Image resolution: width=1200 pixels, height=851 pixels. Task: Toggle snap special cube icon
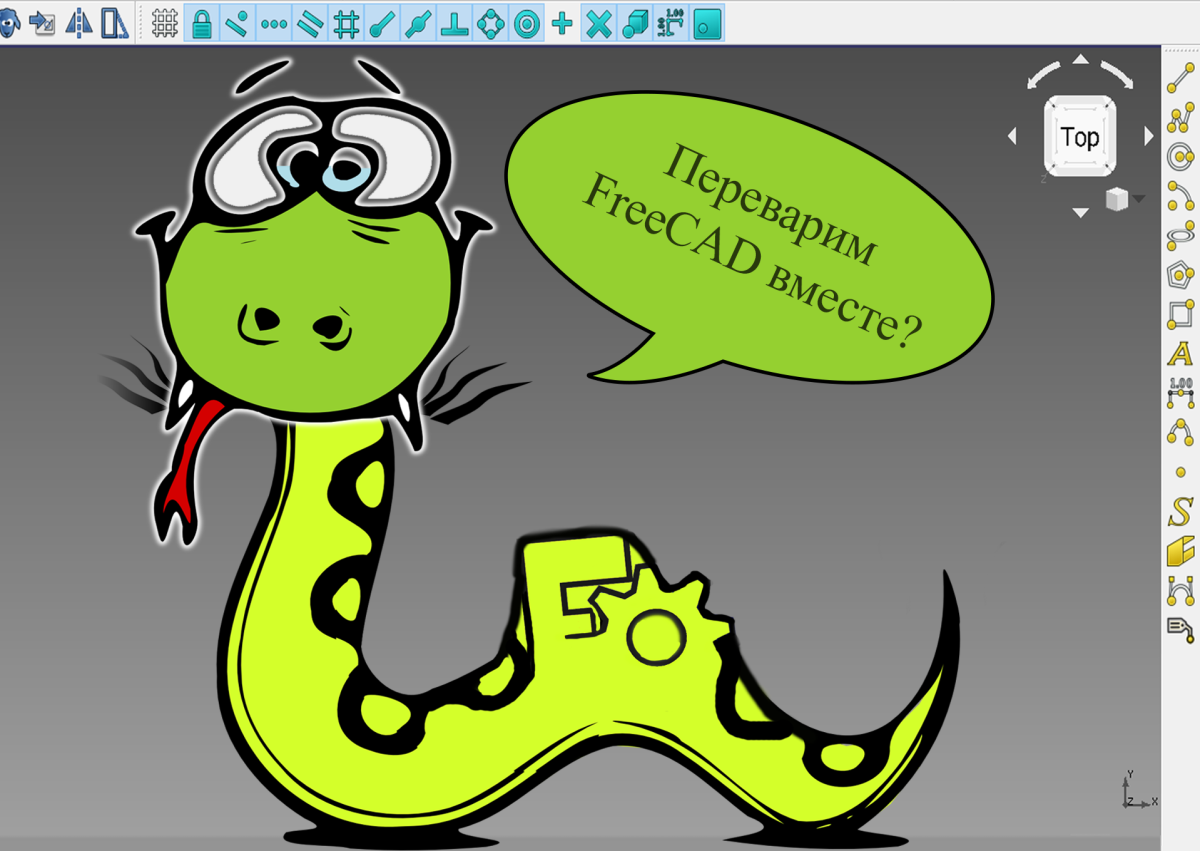[634, 22]
